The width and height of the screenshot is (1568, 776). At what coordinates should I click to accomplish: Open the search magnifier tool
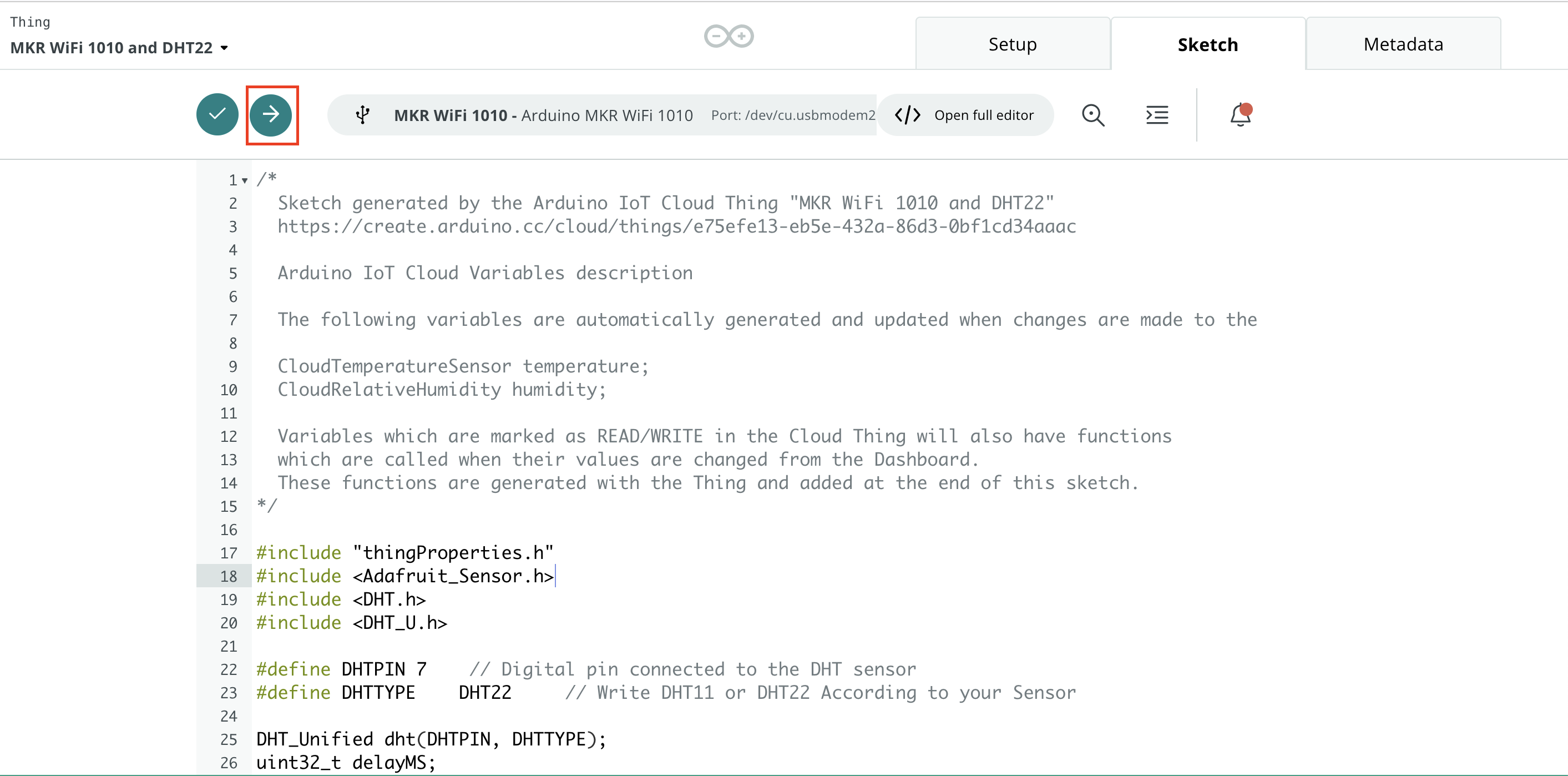click(1092, 114)
